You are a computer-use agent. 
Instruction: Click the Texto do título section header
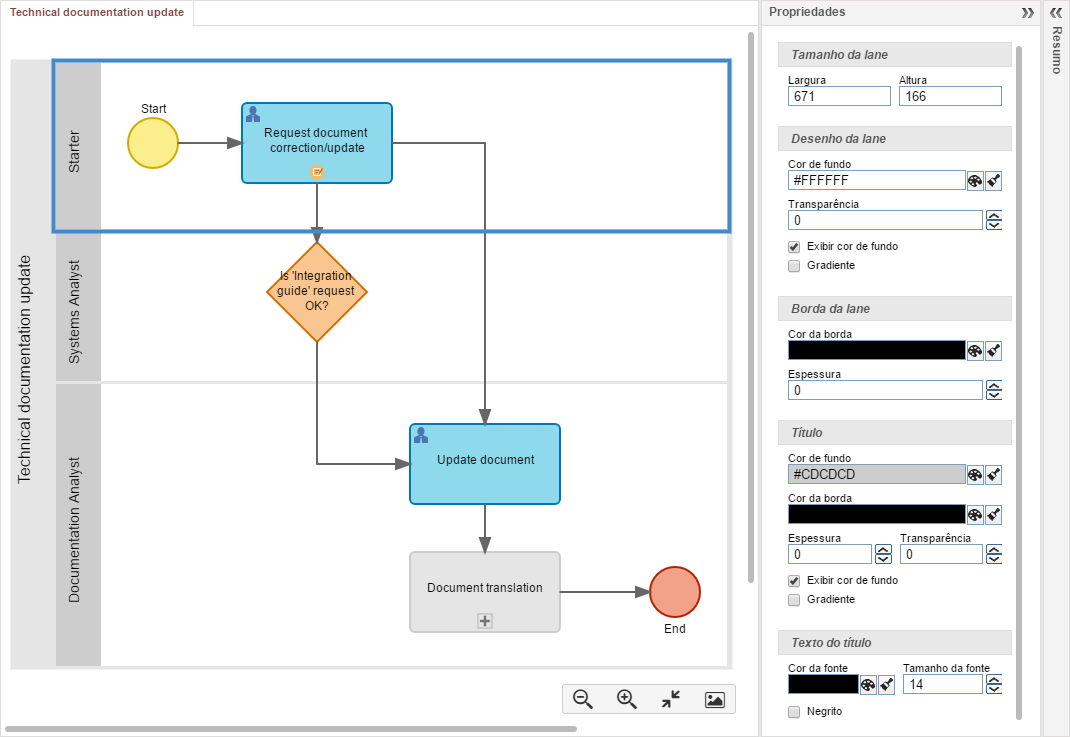pos(894,643)
